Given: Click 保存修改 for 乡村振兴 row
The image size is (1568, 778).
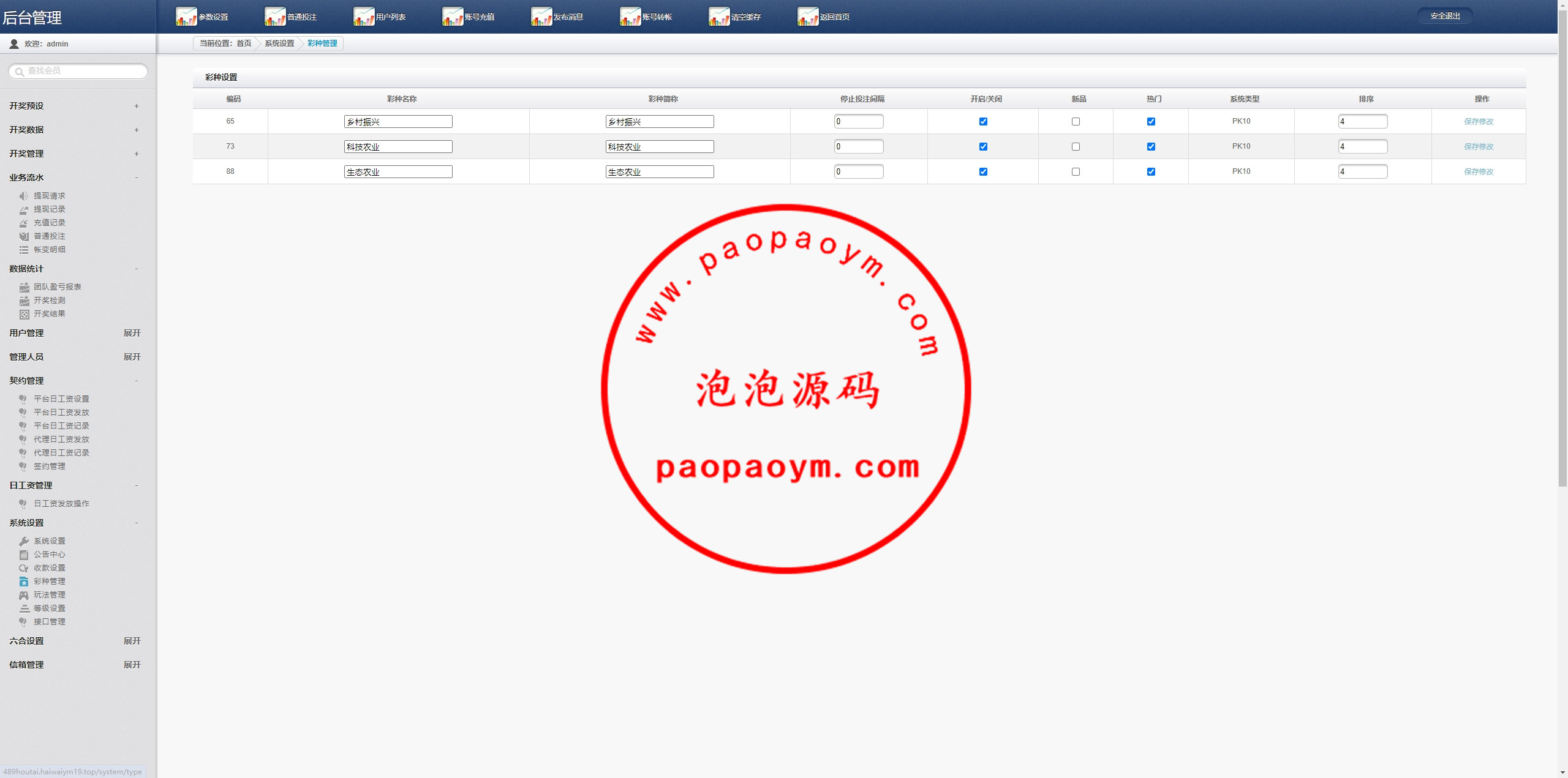Looking at the screenshot, I should click(x=1479, y=121).
